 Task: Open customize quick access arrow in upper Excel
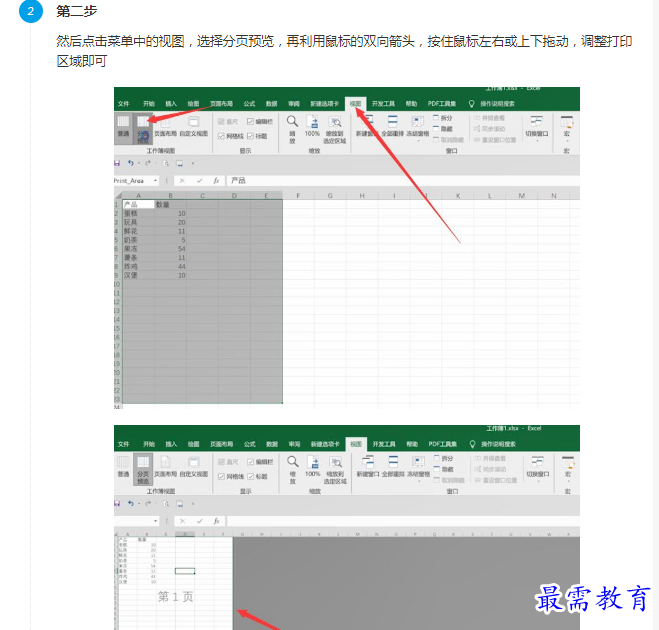[193, 163]
